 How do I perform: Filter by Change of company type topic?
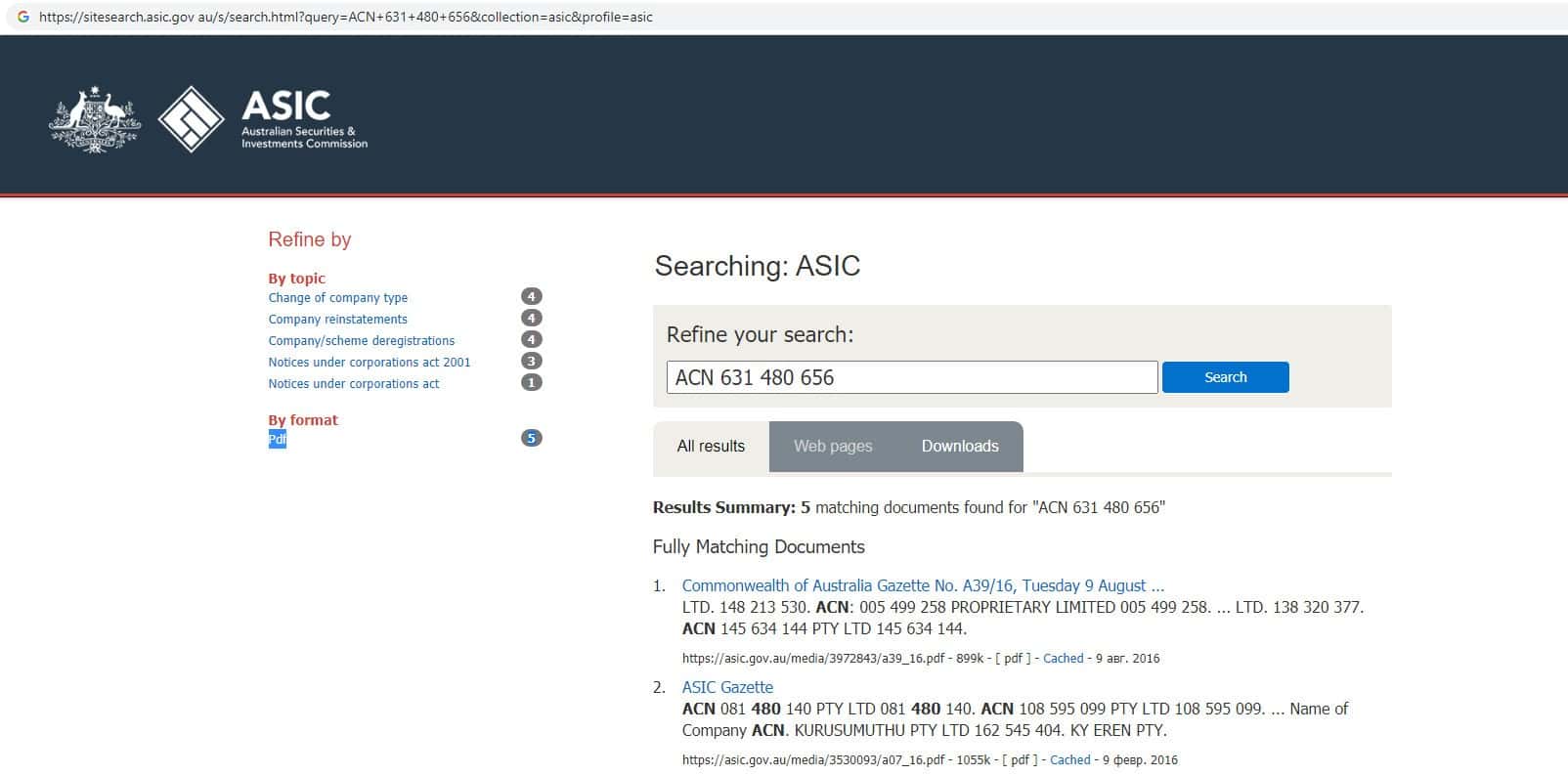click(338, 298)
